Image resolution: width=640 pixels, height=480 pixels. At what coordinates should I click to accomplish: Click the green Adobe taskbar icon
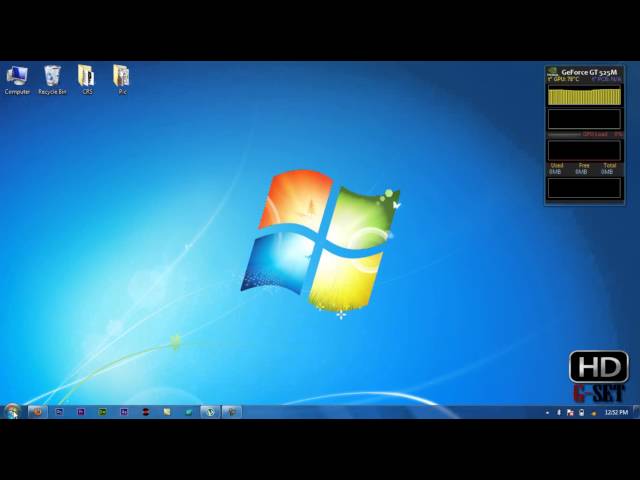[102, 412]
